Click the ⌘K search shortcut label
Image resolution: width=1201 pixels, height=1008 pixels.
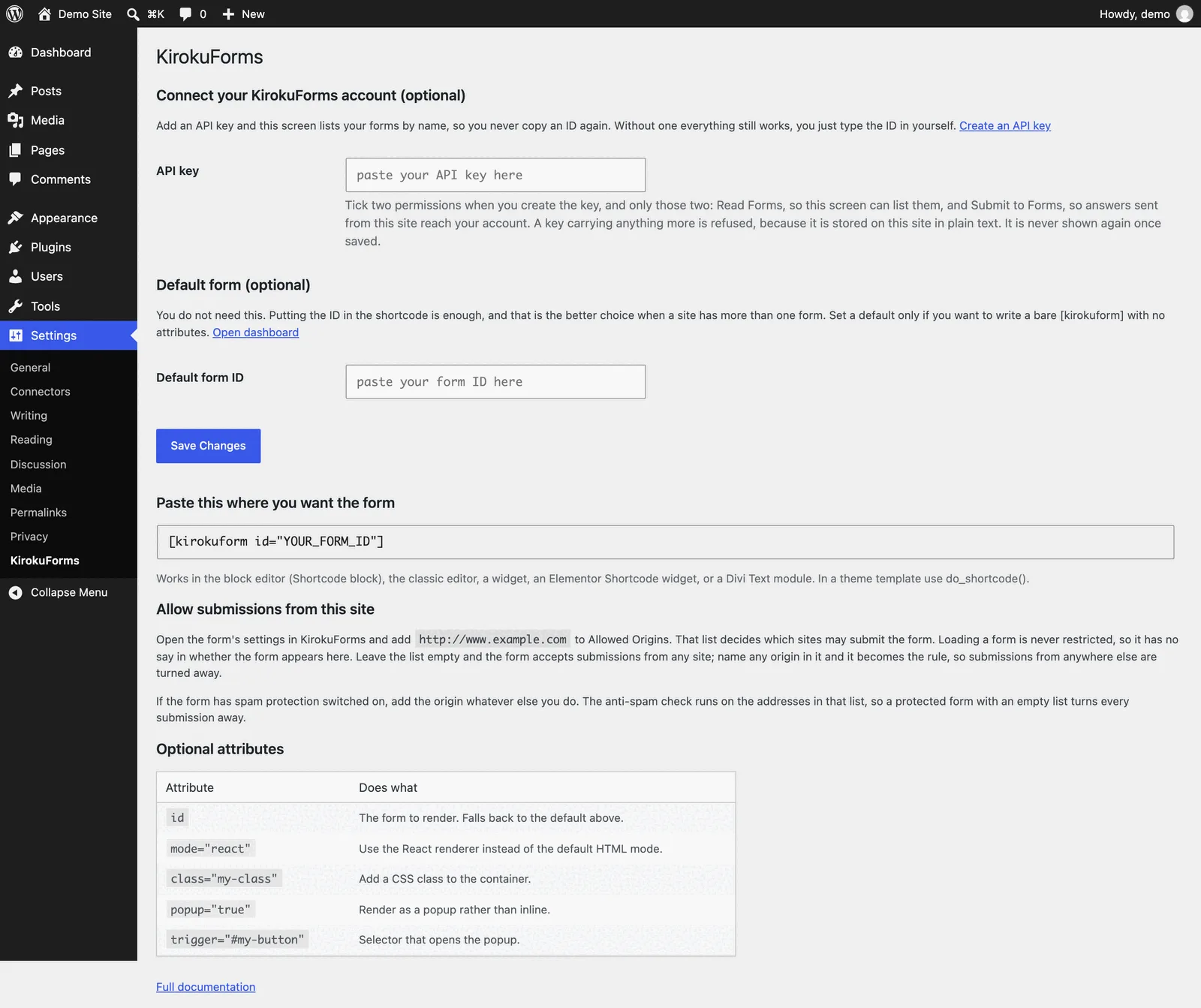(156, 14)
